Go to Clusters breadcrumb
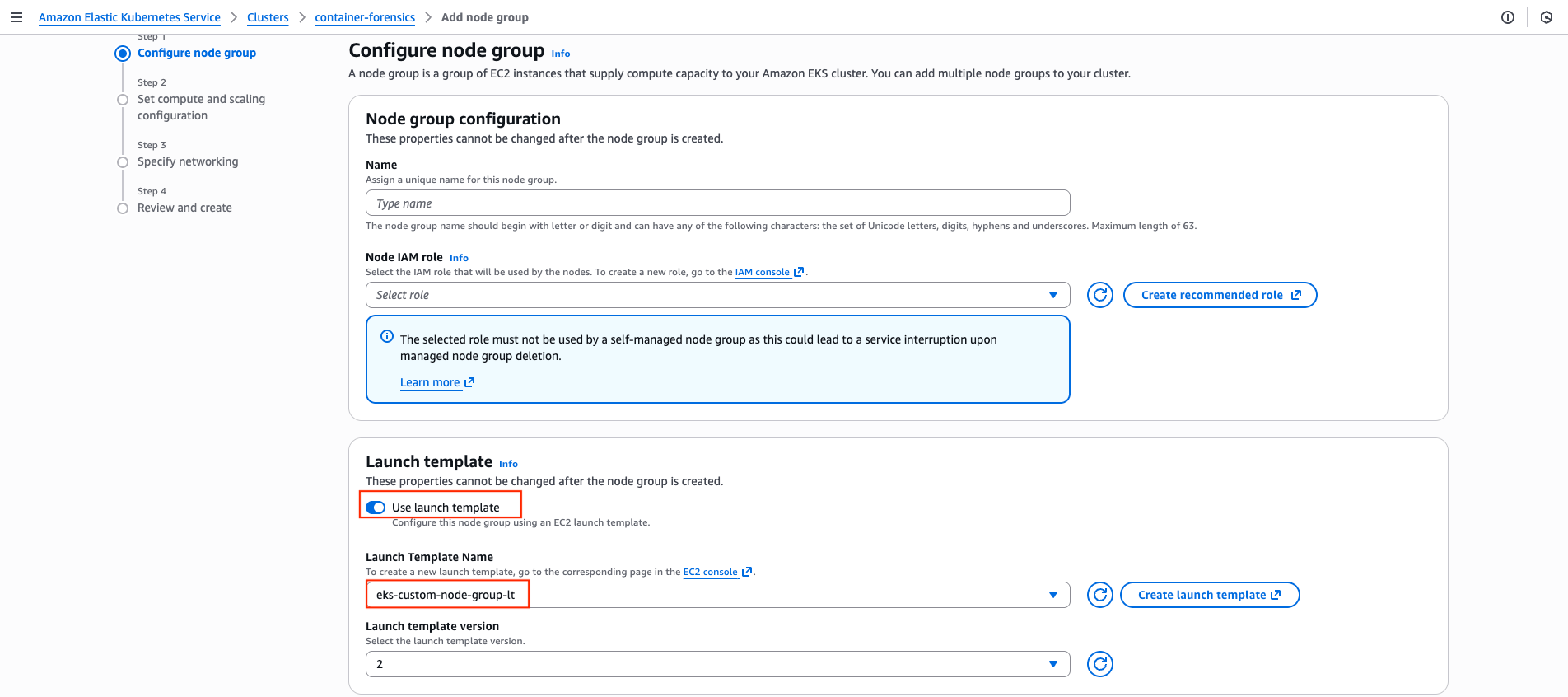 [268, 17]
